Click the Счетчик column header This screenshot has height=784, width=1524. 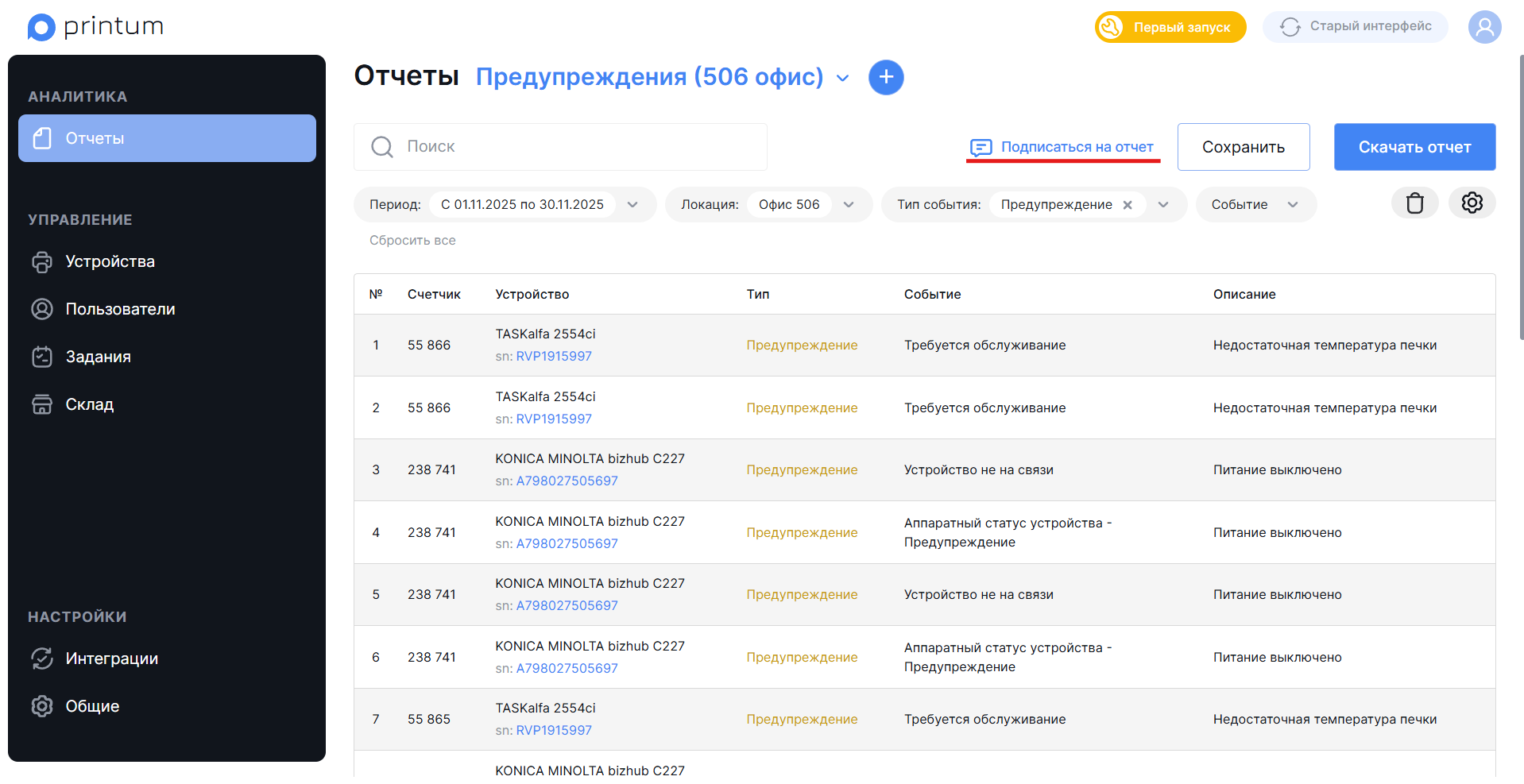tap(434, 295)
